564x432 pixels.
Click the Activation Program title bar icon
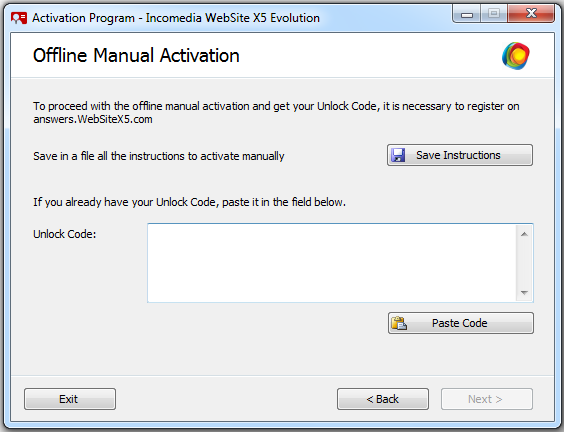(19, 18)
